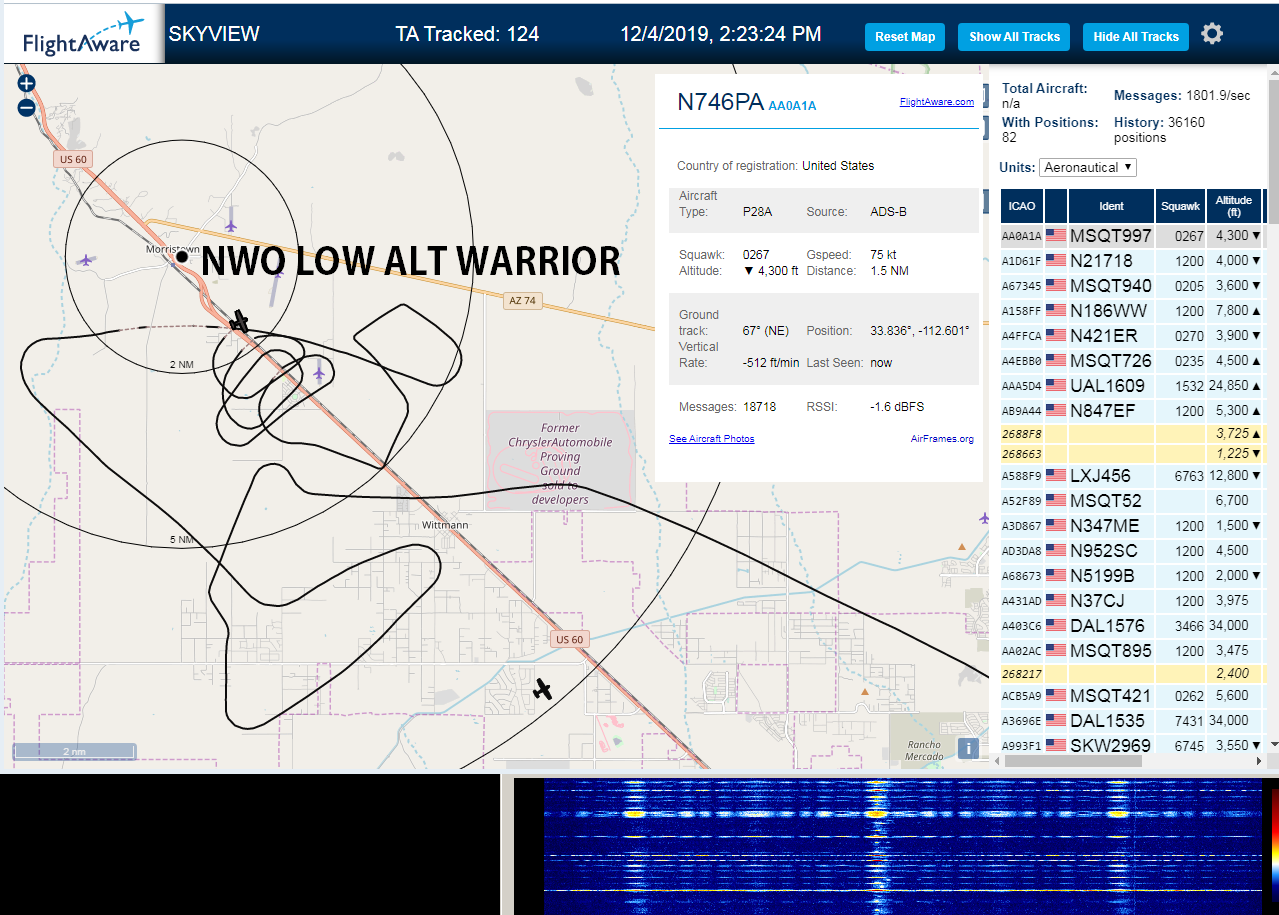
Task: Click the map info icon
Action: point(967,748)
